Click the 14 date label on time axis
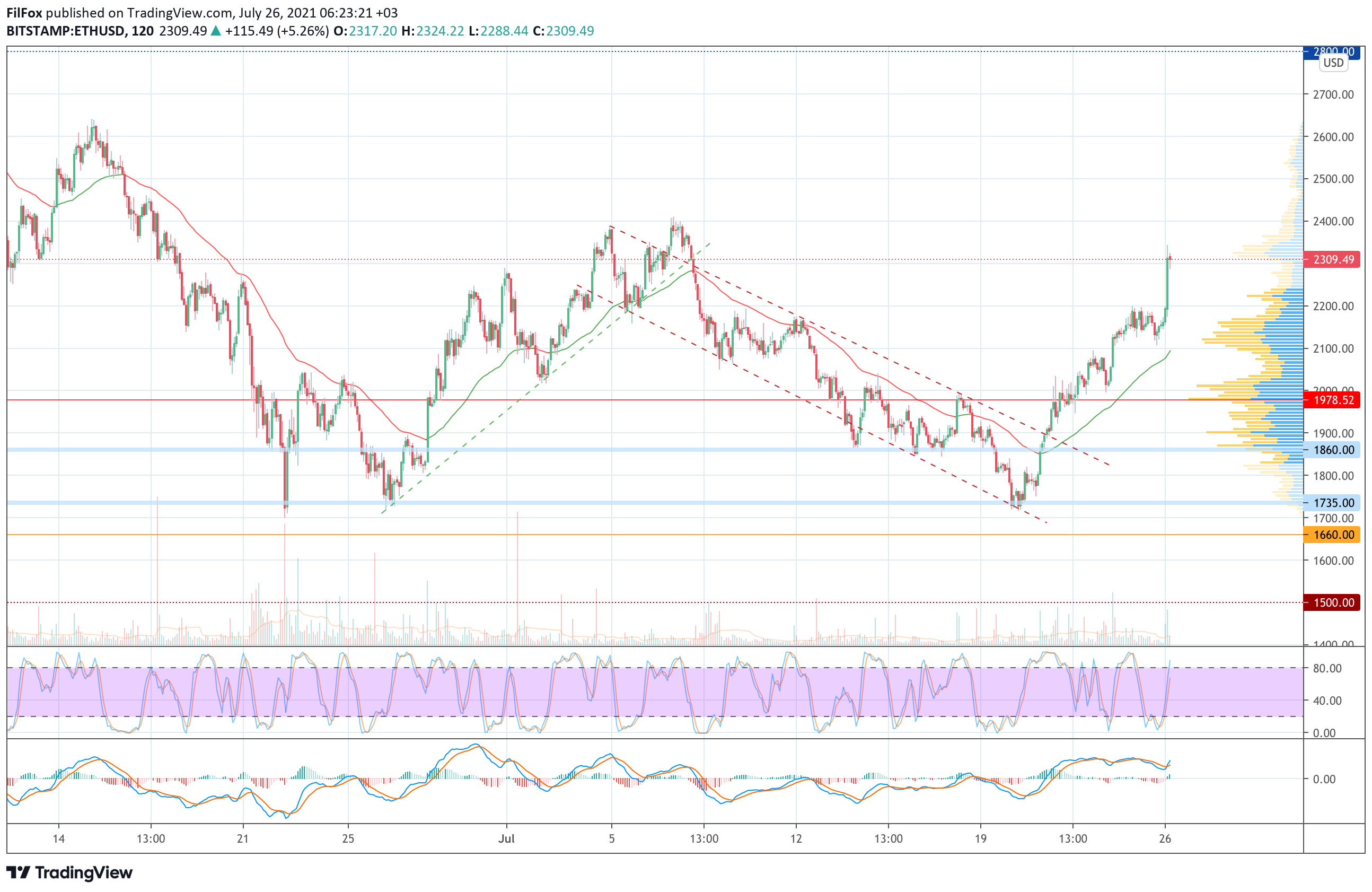 (x=58, y=838)
